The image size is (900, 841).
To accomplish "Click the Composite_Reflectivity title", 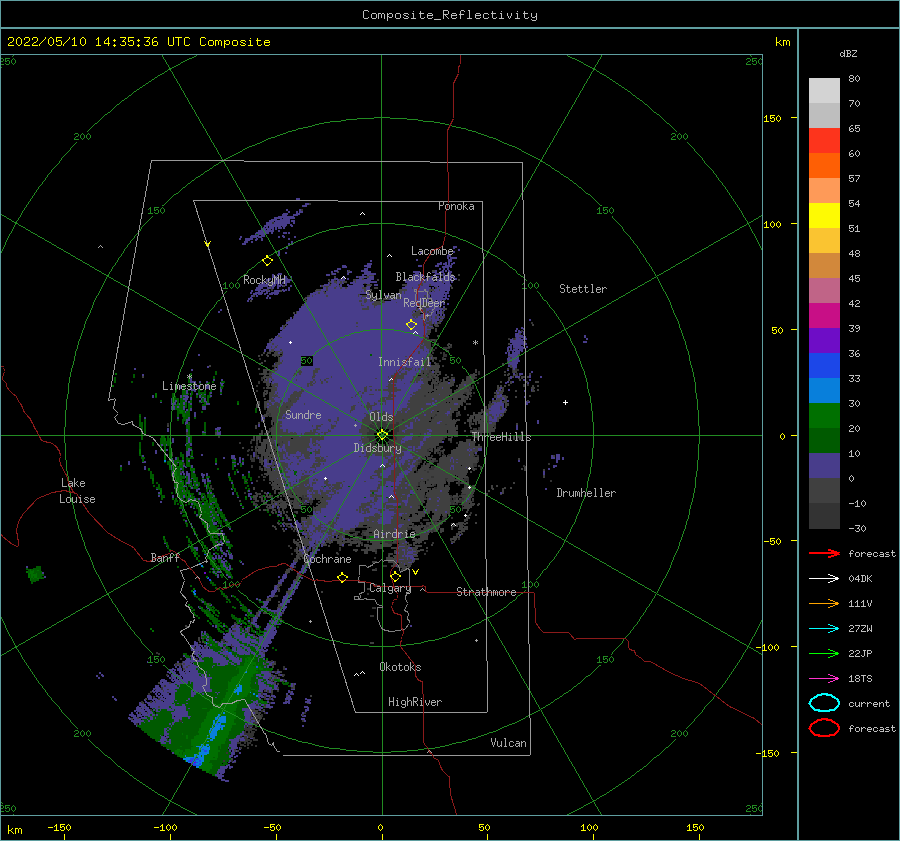I will [x=449, y=15].
